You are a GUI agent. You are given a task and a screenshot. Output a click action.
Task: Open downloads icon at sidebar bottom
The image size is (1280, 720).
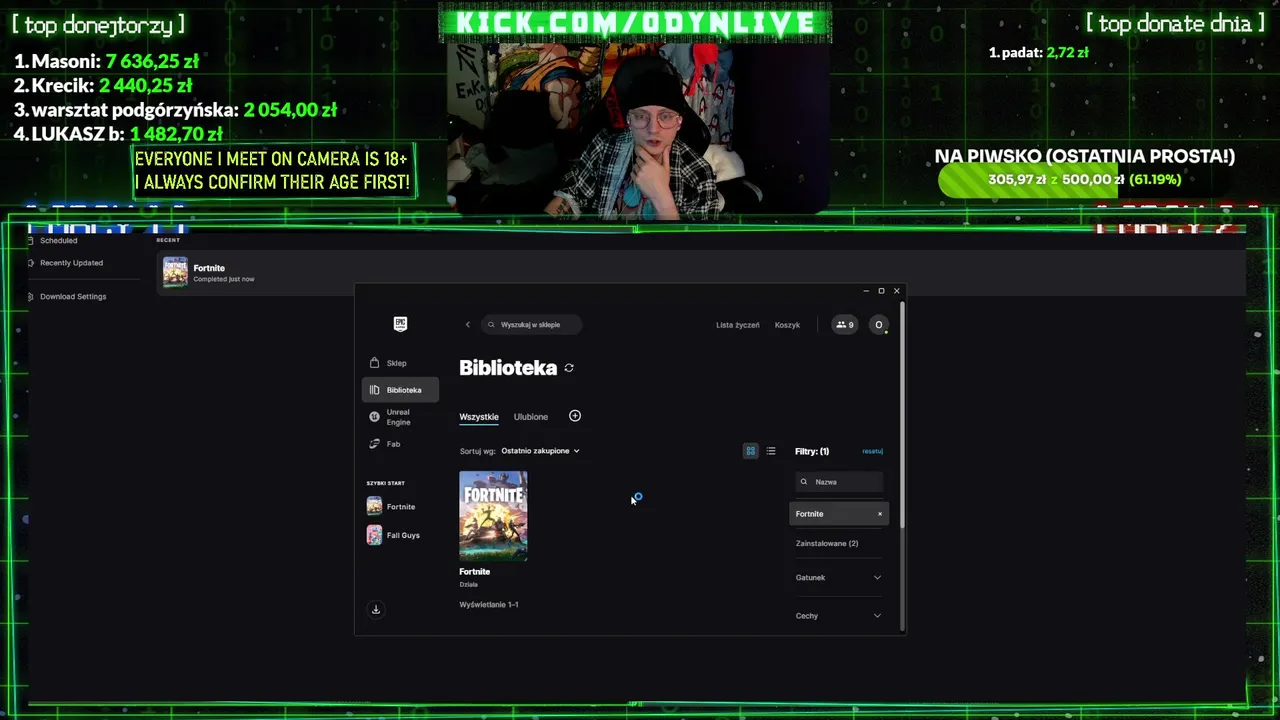376,609
